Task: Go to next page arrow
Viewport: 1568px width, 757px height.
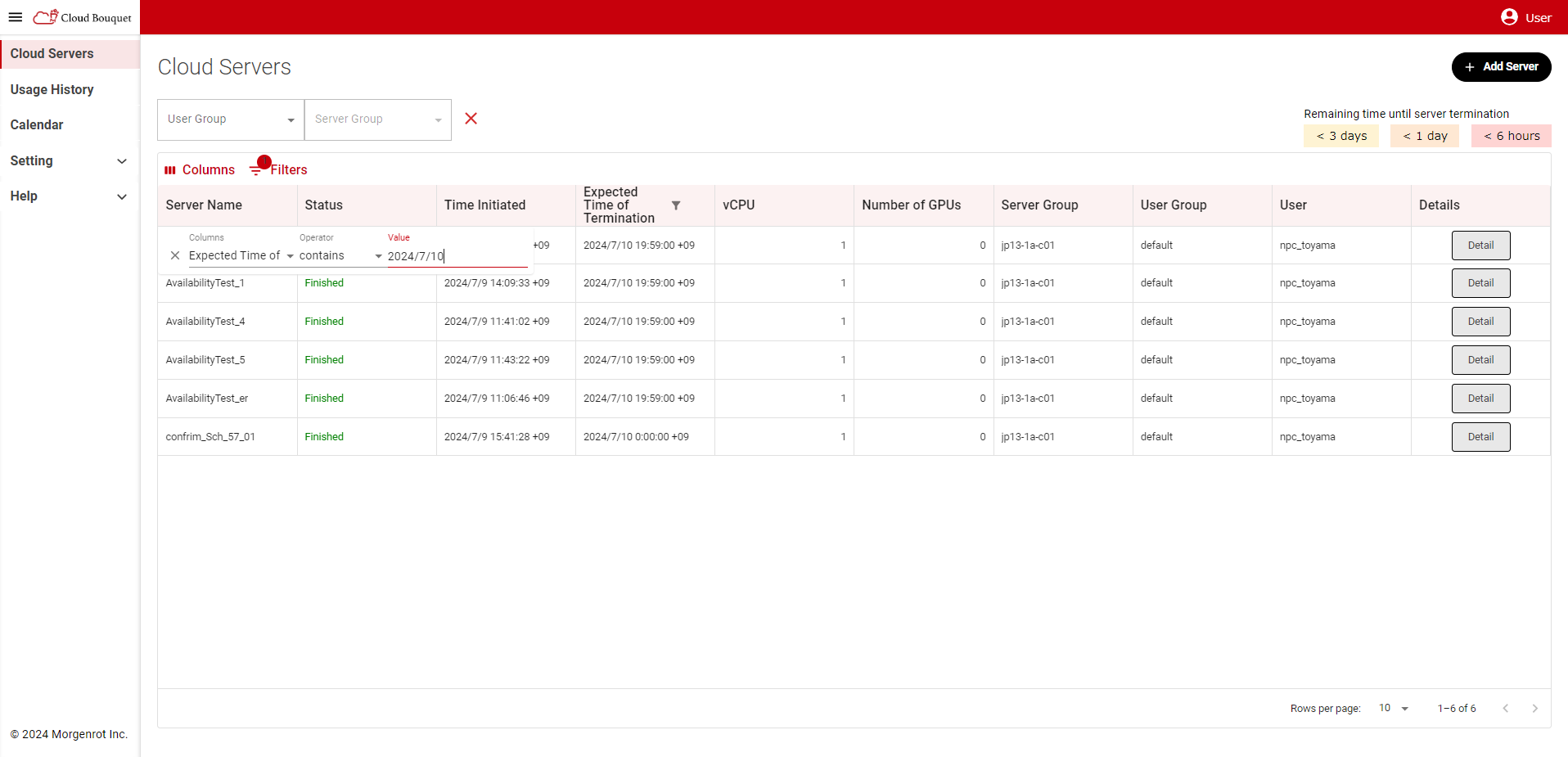Action: pos(1535,709)
